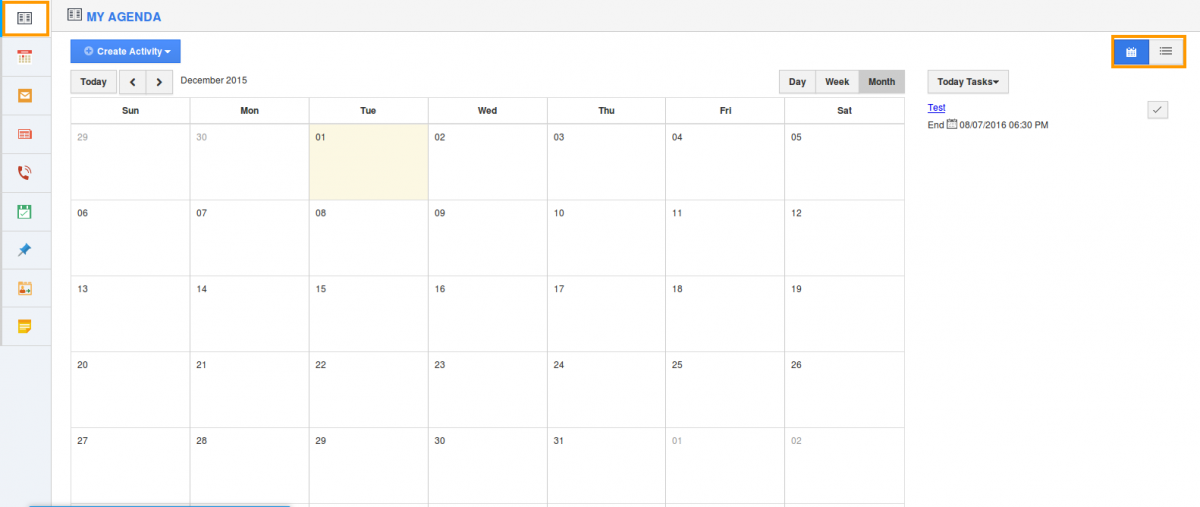The image size is (1200, 507).
Task: Switch to Day view
Action: 797,82
